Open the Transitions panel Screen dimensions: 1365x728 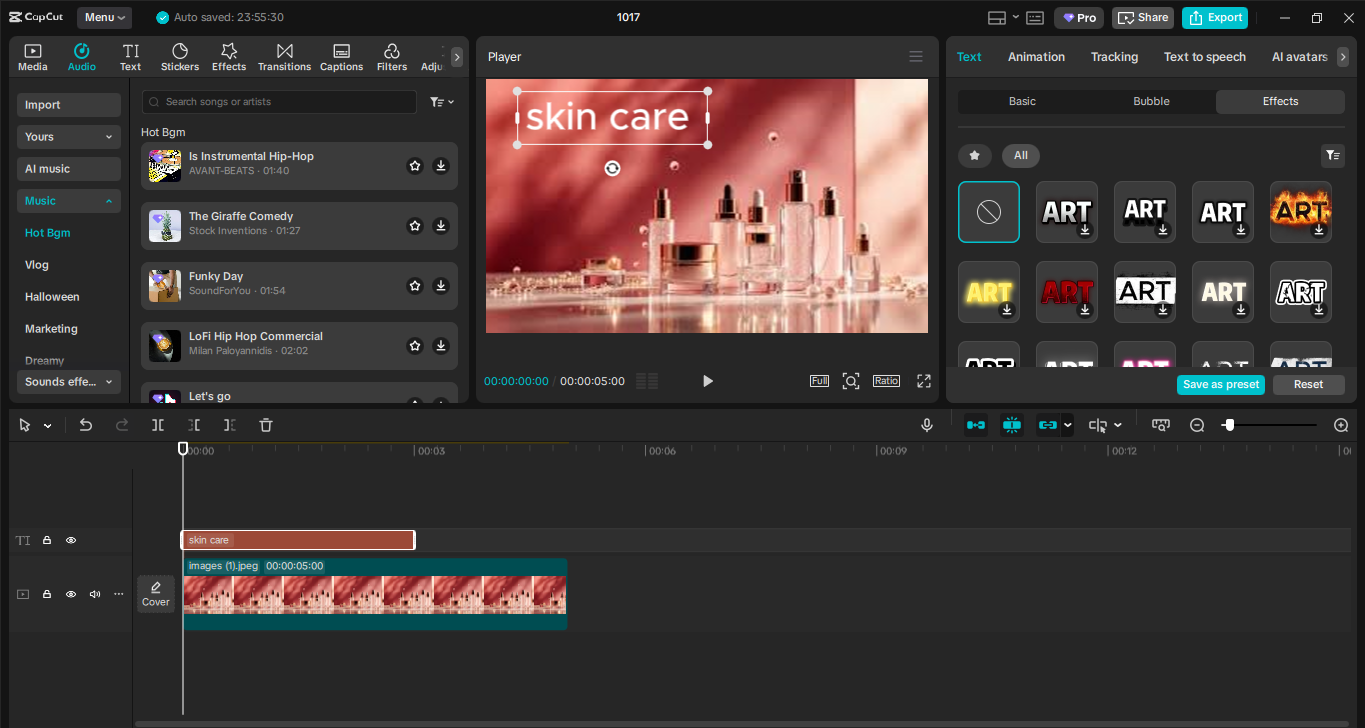[284, 56]
